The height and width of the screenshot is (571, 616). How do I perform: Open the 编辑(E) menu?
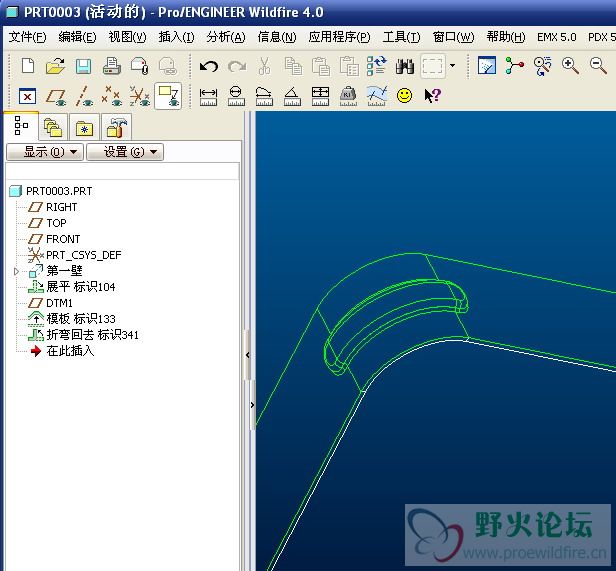click(77, 37)
